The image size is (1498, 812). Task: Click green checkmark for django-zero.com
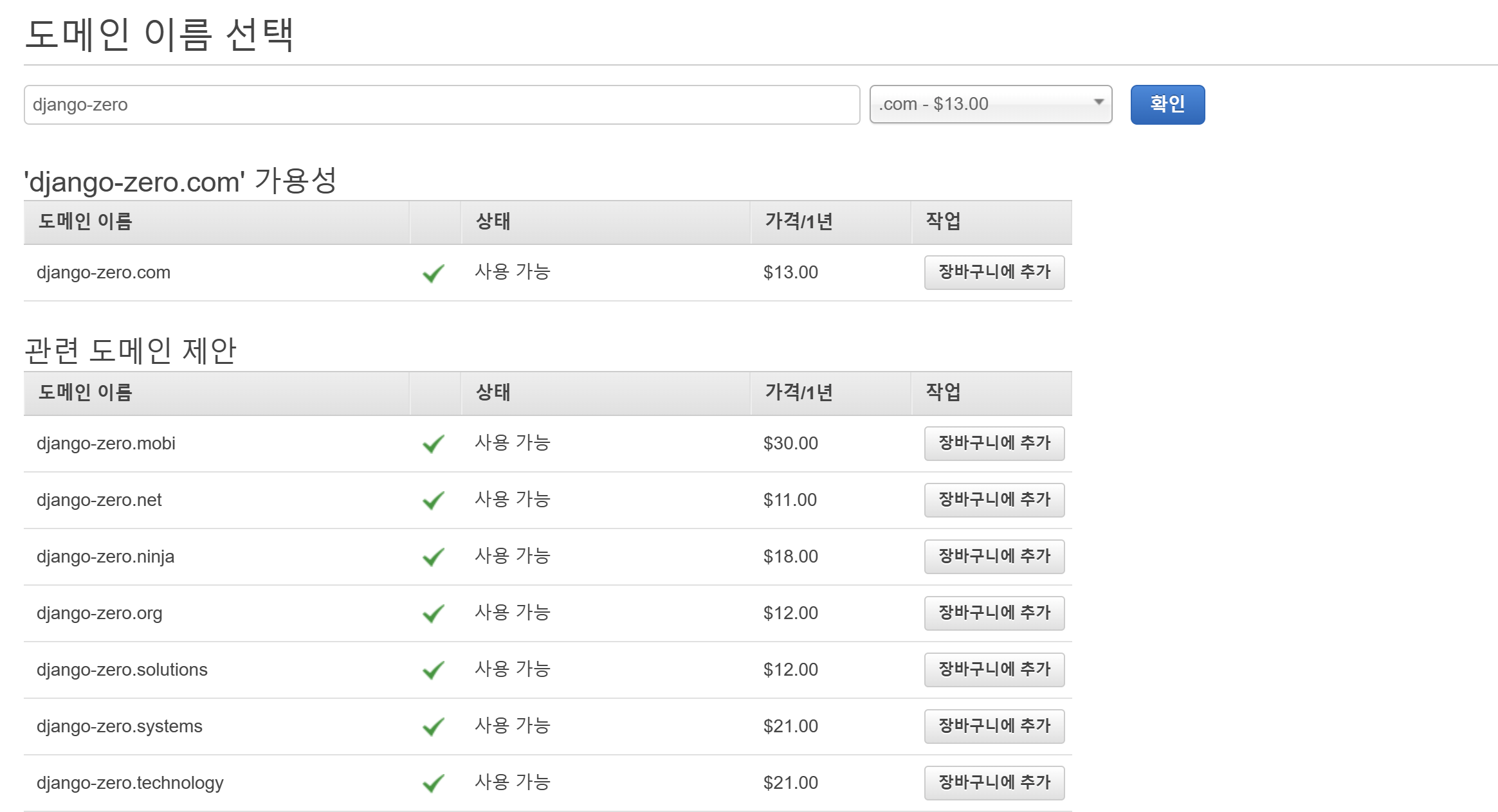click(x=434, y=273)
